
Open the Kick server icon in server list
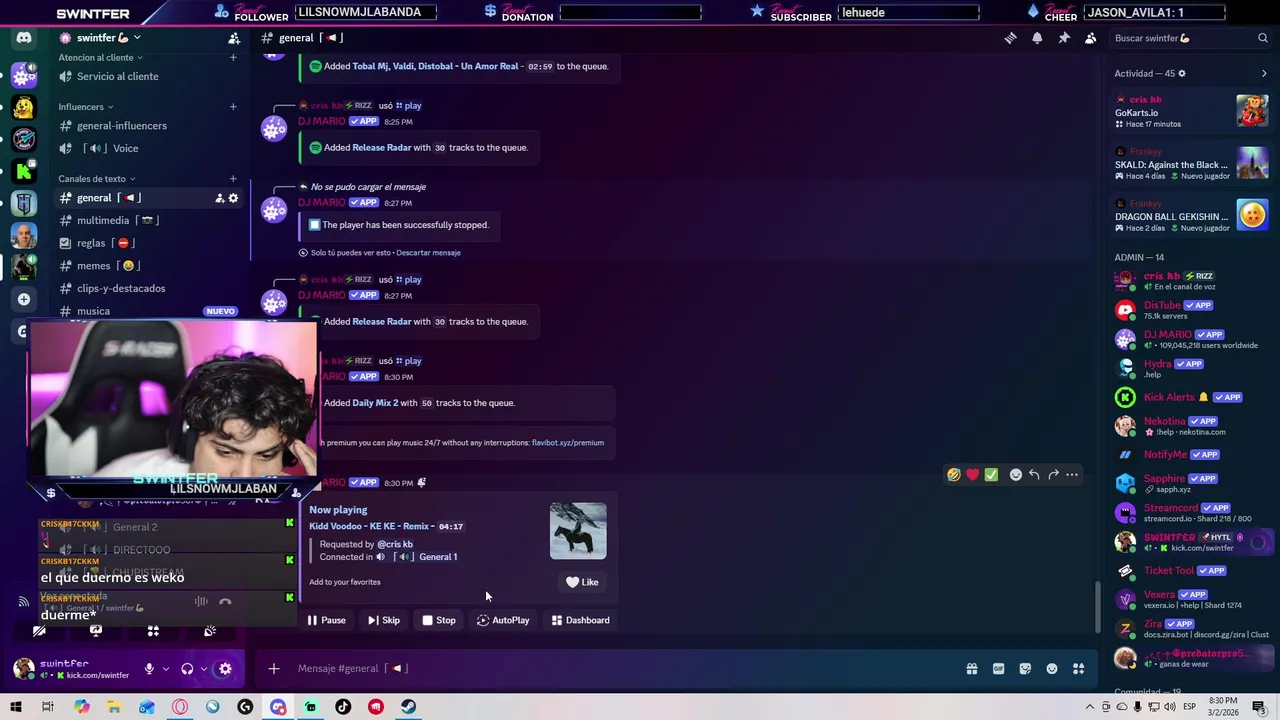coord(24,171)
